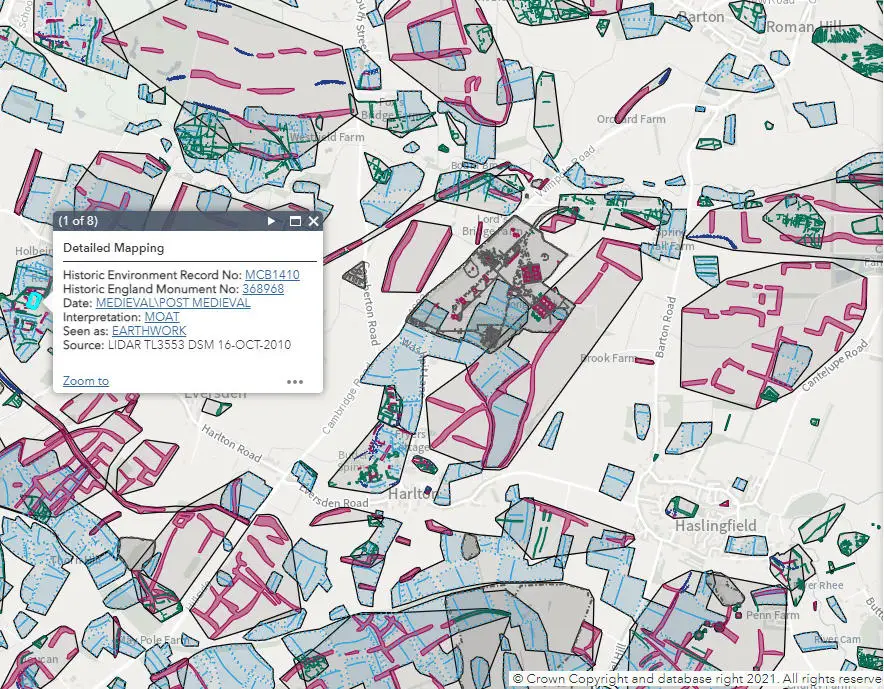Click the Penn Farm label
The width and height of the screenshot is (884, 689).
pyautogui.click(x=772, y=615)
